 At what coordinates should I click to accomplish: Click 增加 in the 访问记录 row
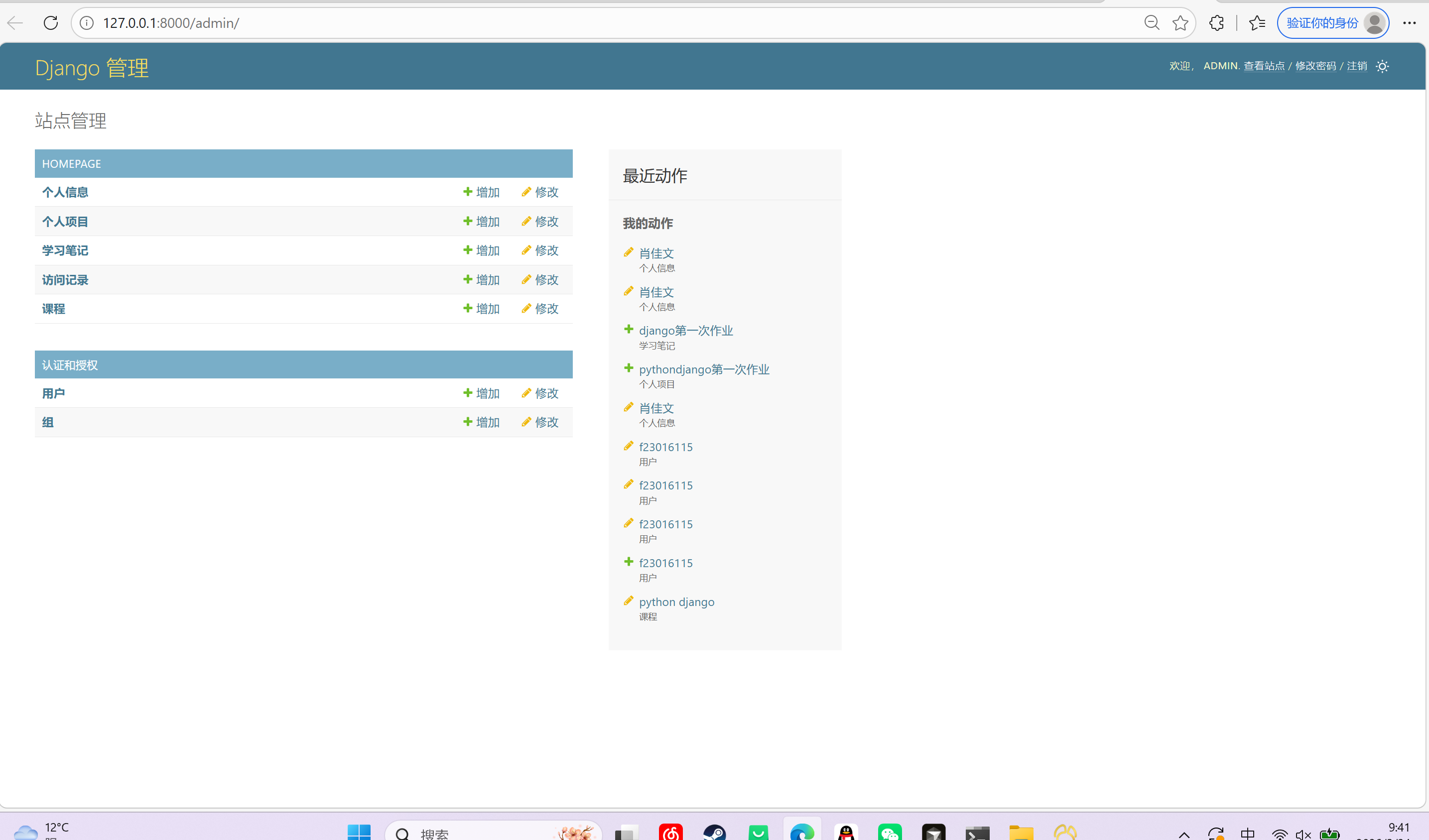482,280
